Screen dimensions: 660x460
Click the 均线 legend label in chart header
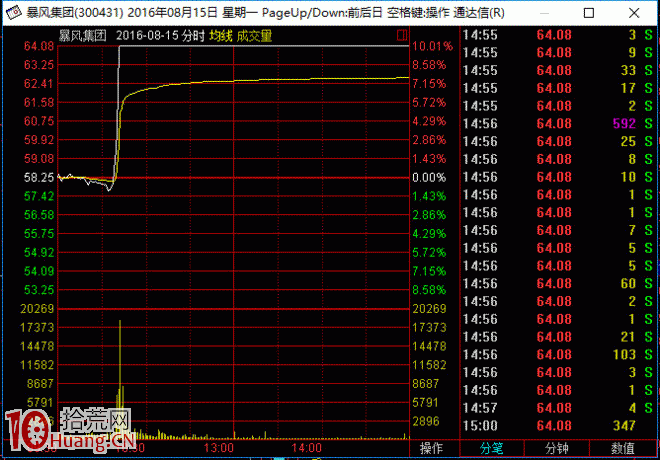(x=221, y=36)
